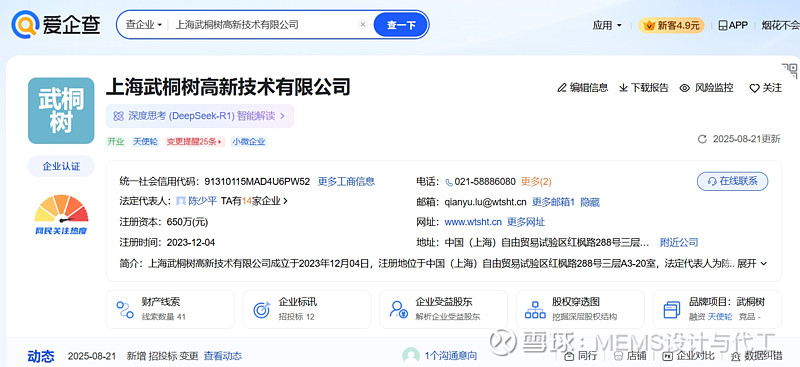Clear the search box text

point(363,25)
